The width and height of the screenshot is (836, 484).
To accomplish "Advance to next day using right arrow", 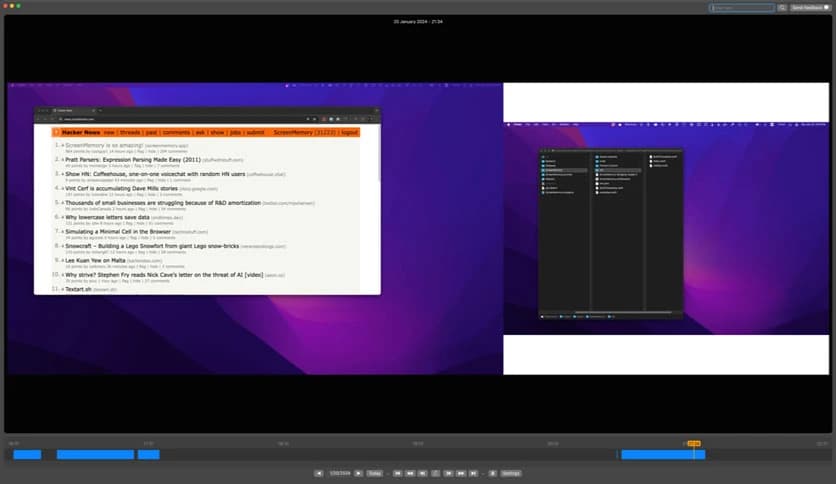I will click(359, 473).
